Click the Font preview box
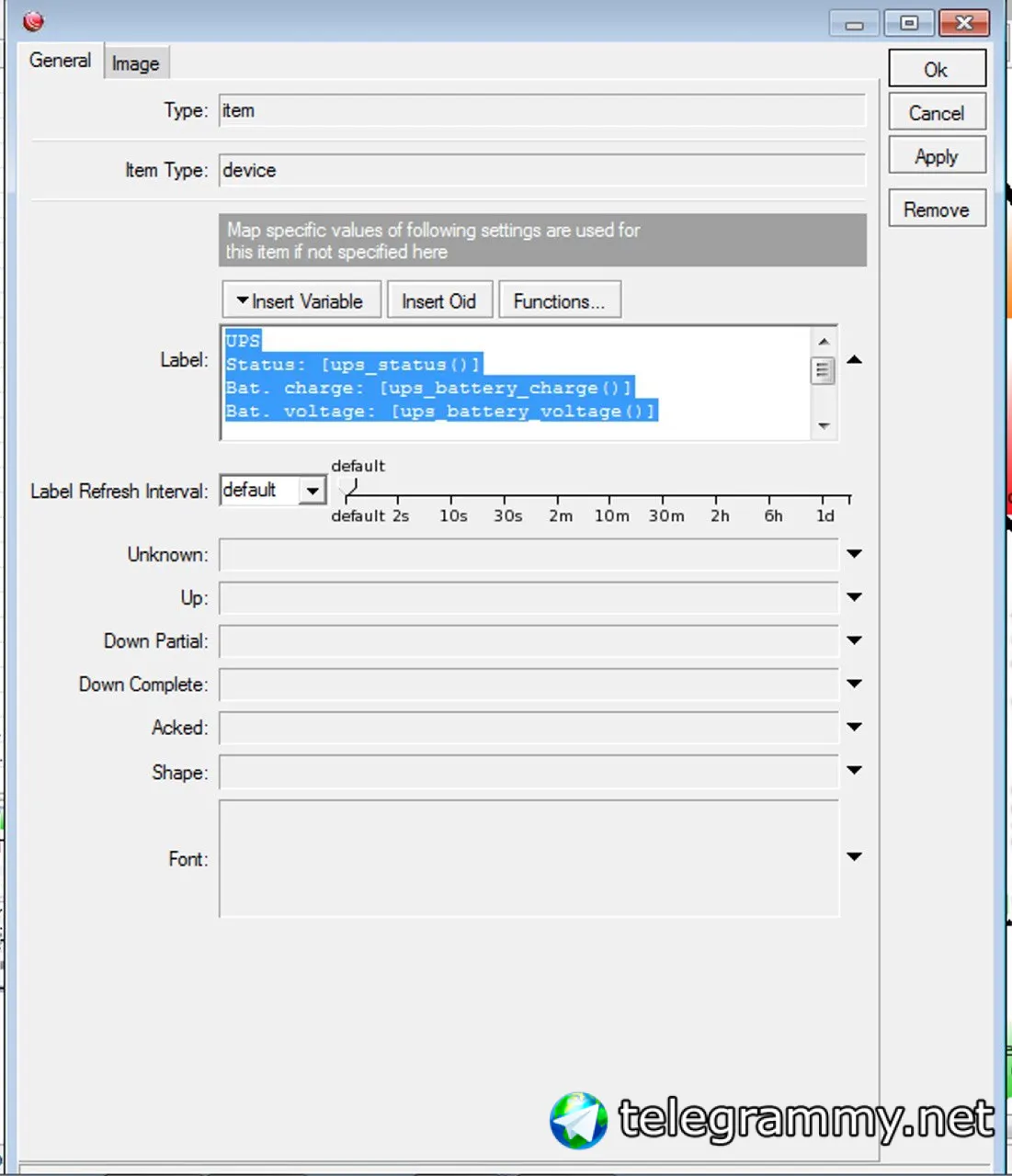Image resolution: width=1012 pixels, height=1176 pixels. 529,859
